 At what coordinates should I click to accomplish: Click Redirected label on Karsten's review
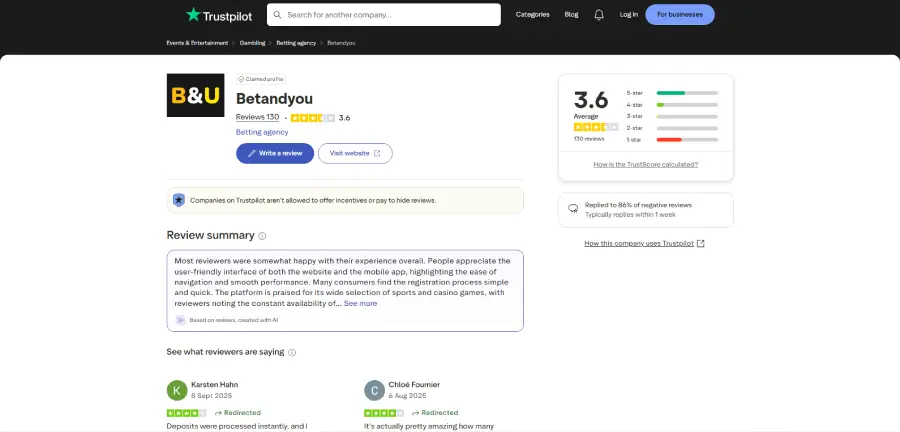pyautogui.click(x=238, y=413)
